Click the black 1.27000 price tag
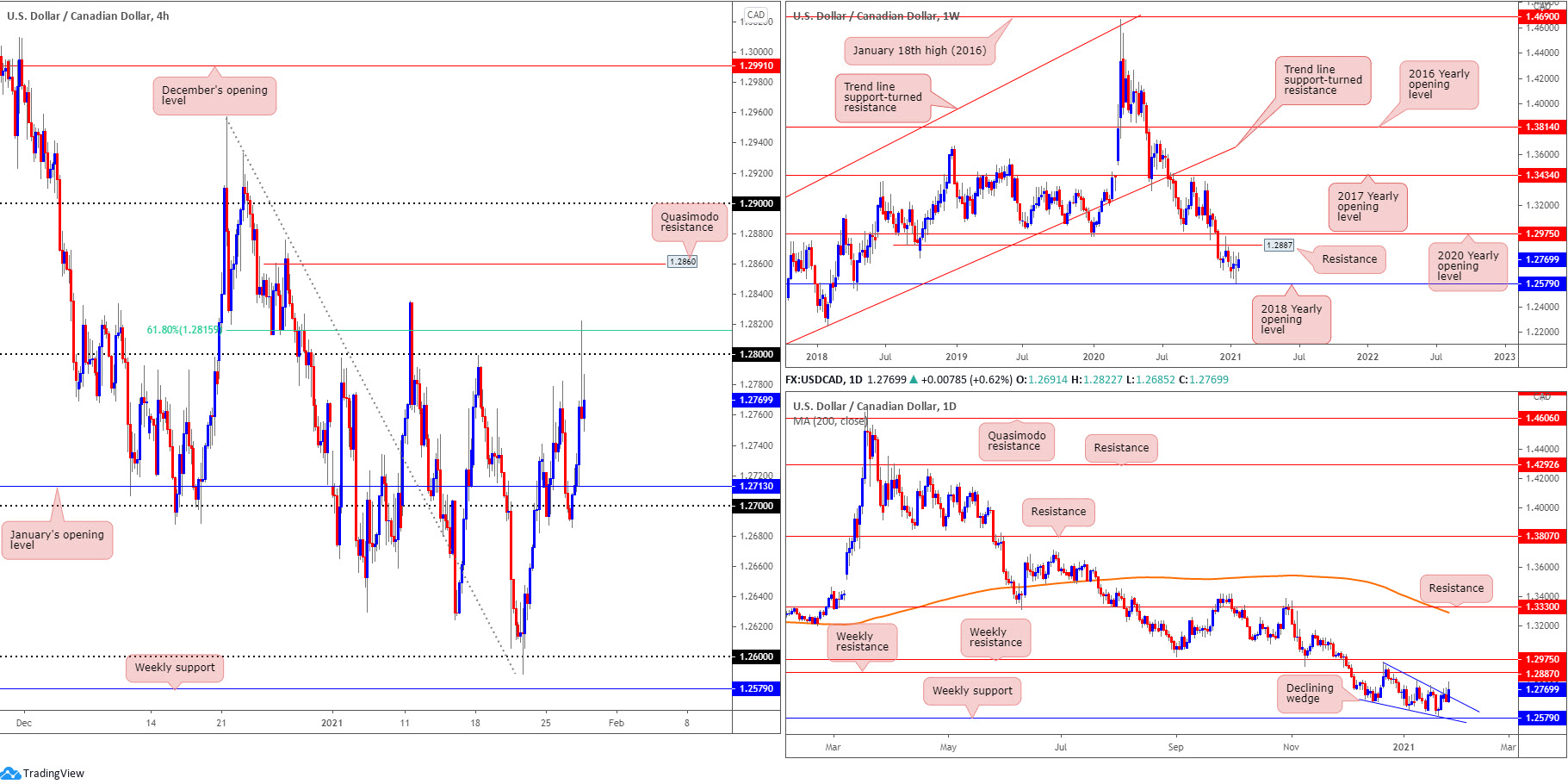The image size is (1568, 784). point(757,506)
